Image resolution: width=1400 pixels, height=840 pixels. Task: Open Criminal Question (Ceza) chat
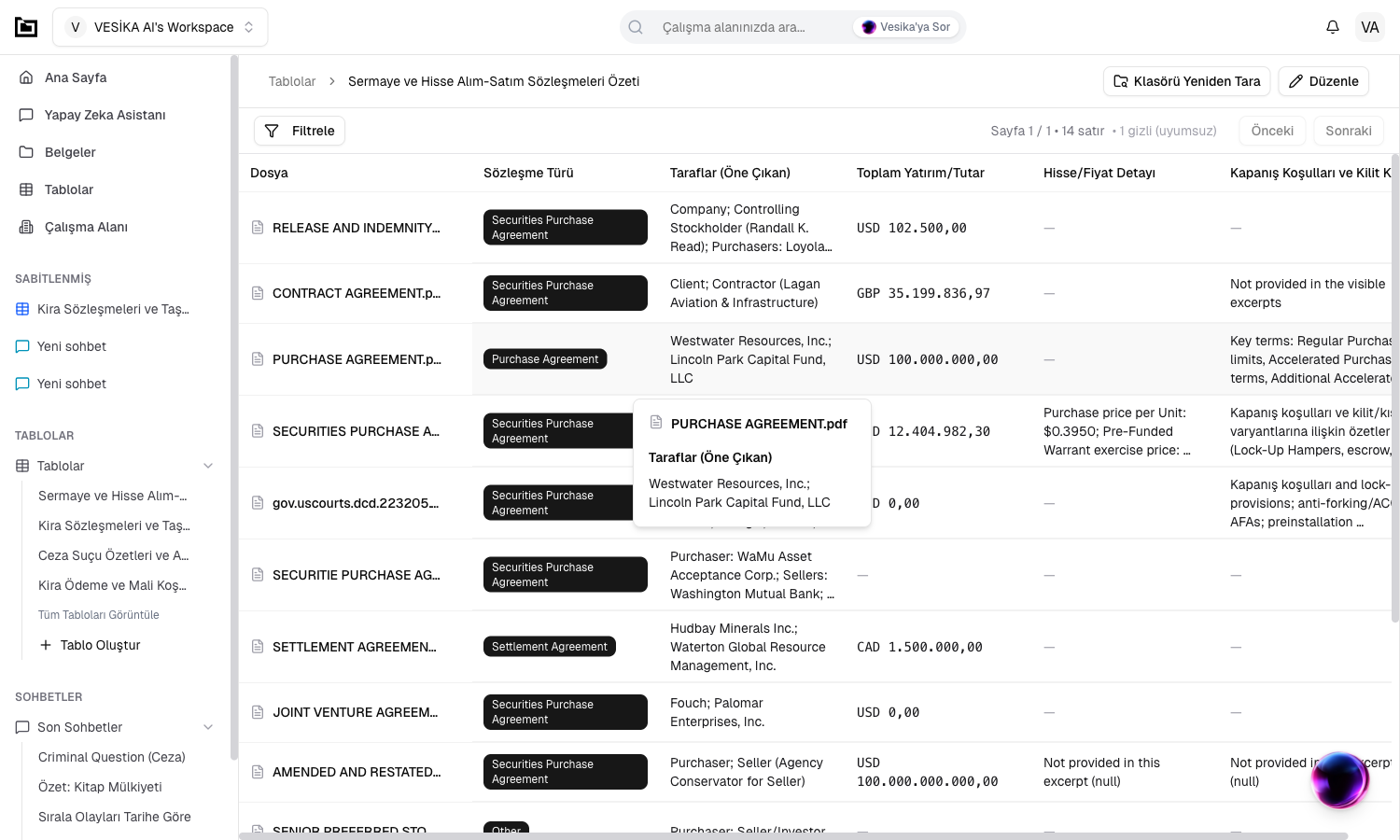pos(111,757)
